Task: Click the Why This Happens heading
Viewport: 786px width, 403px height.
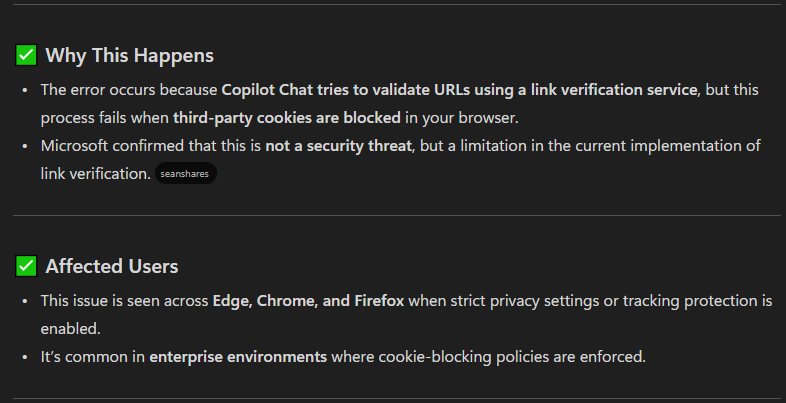Action: coord(129,55)
